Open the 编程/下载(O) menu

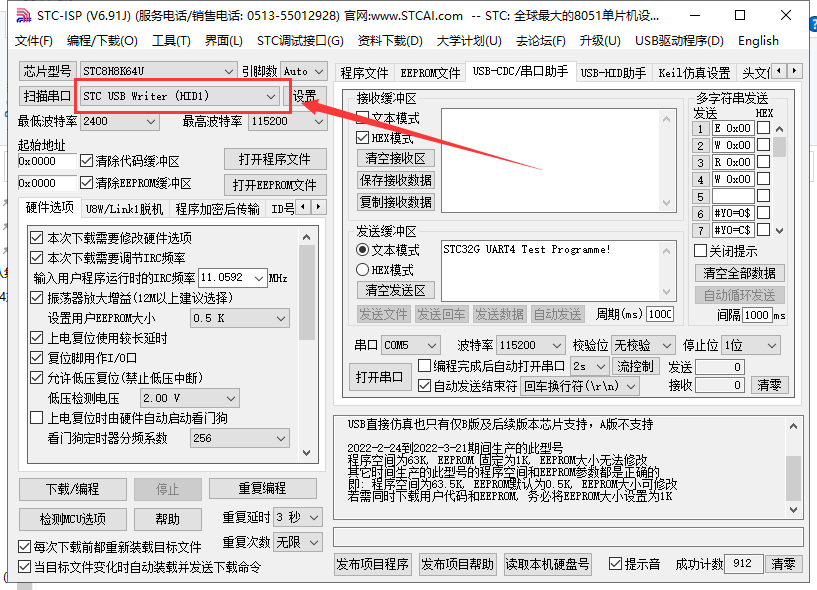[102, 41]
